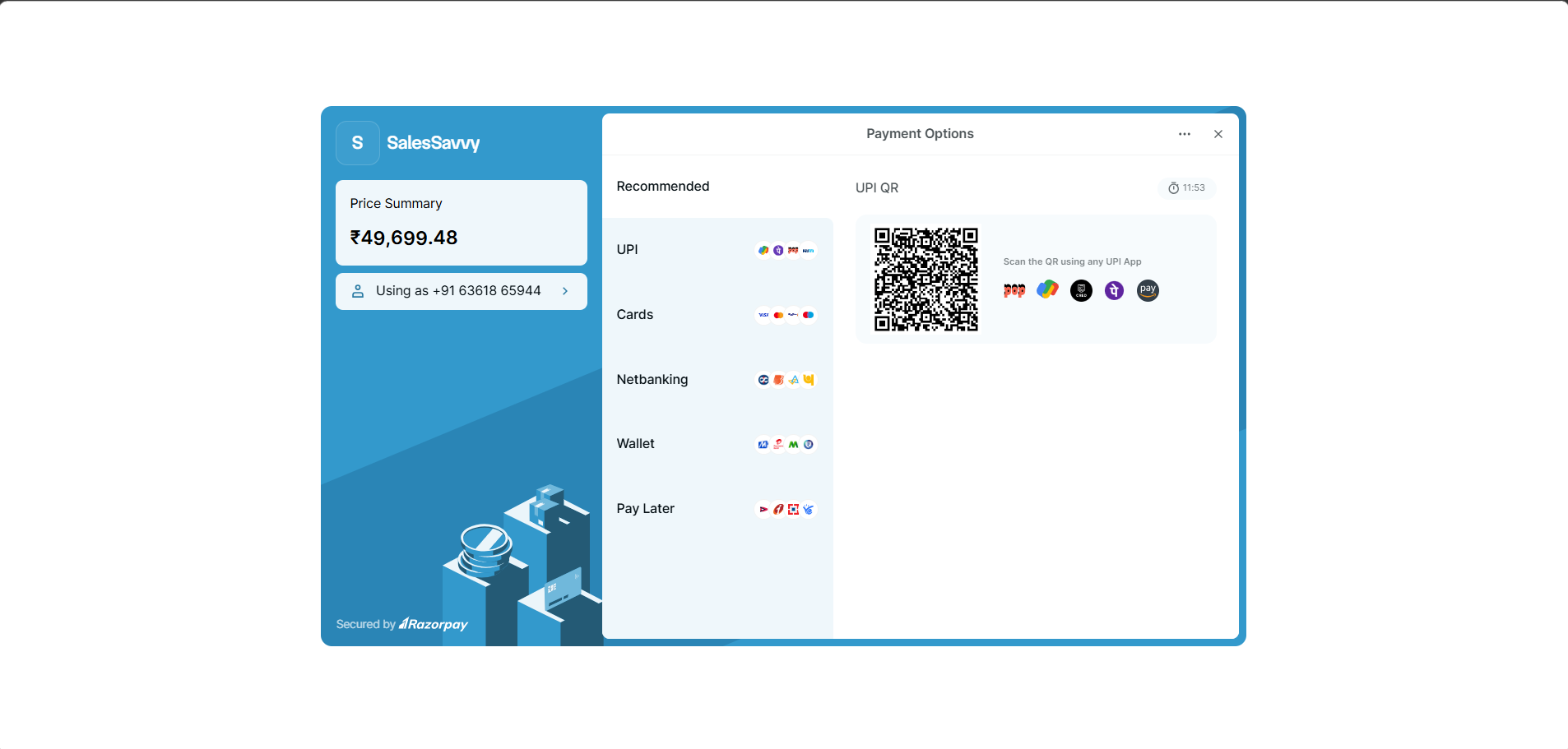Select the Visa icon in the Cards row
Image resolution: width=1568 pixels, height=749 pixels.
[x=762, y=315]
